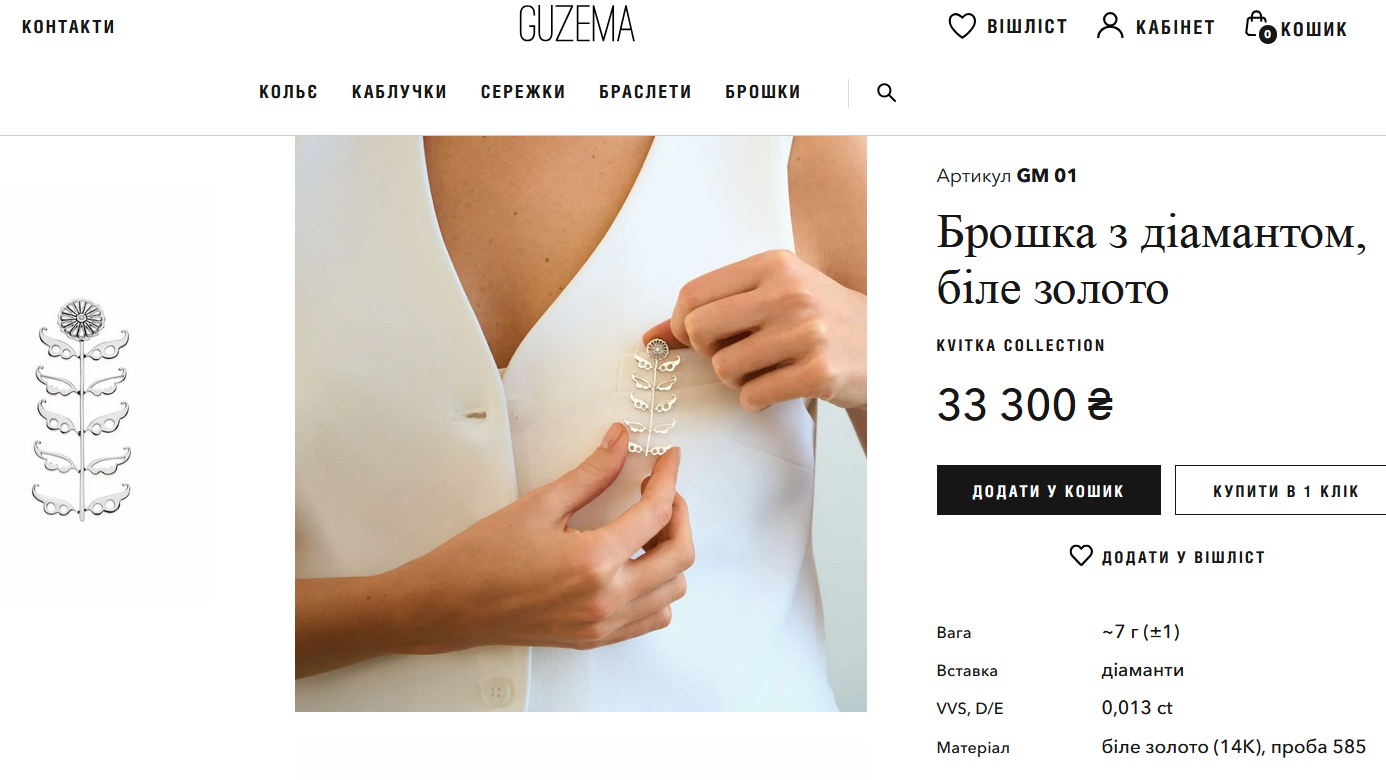Open the Кольє menu category

289,92
